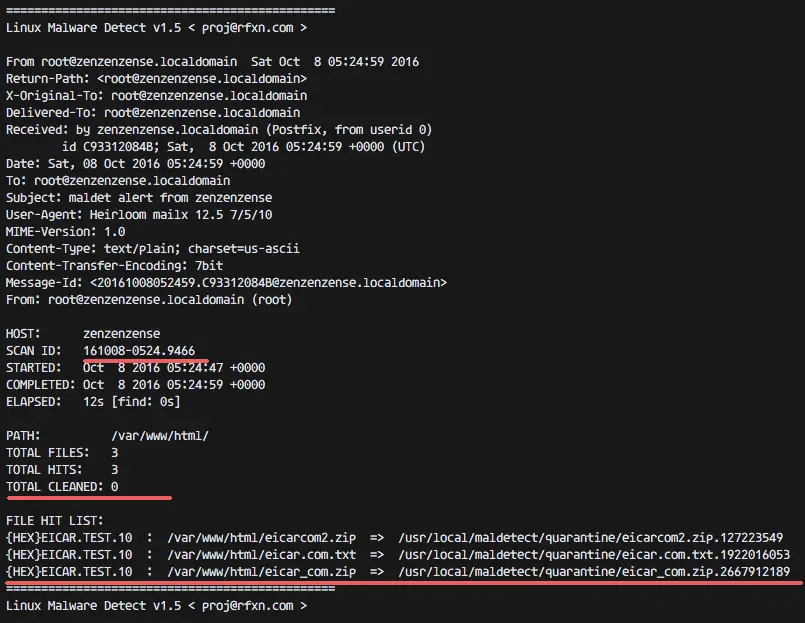Click the TOTAL HITS count
Viewport: 805px width, 623px height.
click(x=114, y=469)
